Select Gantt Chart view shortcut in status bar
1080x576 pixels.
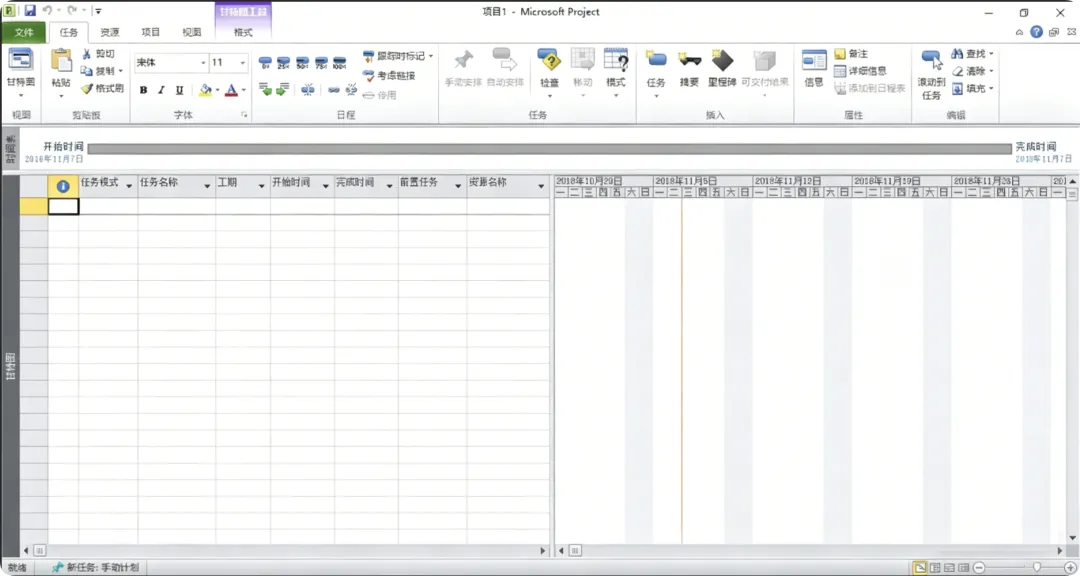tap(920, 568)
